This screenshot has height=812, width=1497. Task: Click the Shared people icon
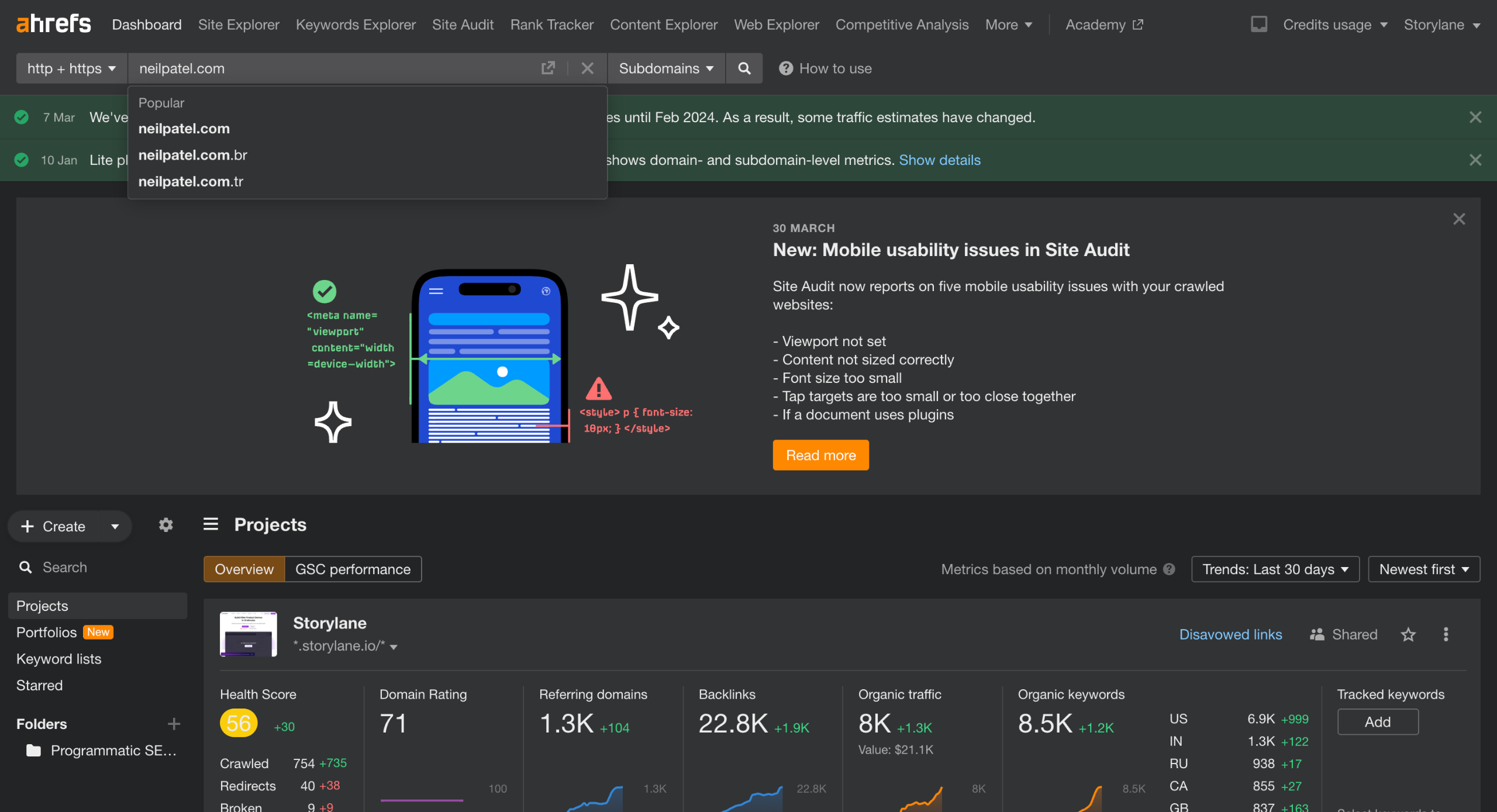point(1317,634)
